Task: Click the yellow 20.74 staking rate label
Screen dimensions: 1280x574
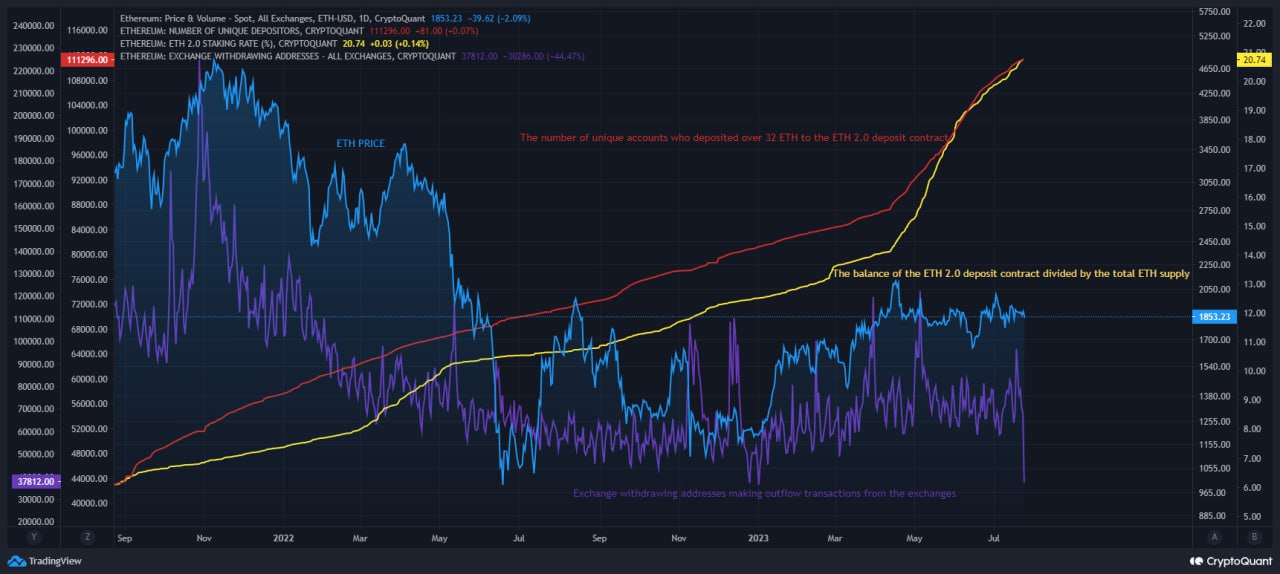Action: (x=1255, y=60)
